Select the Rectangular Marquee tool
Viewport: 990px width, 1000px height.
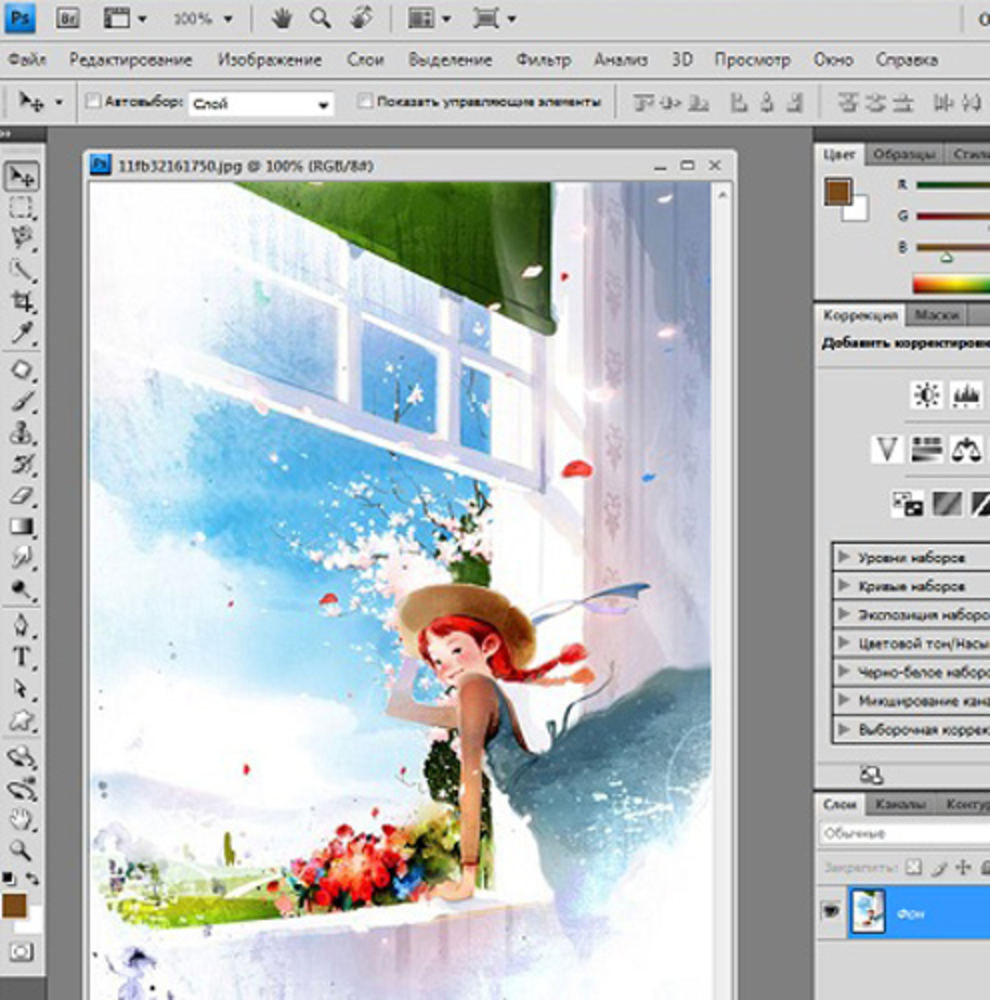[22, 207]
